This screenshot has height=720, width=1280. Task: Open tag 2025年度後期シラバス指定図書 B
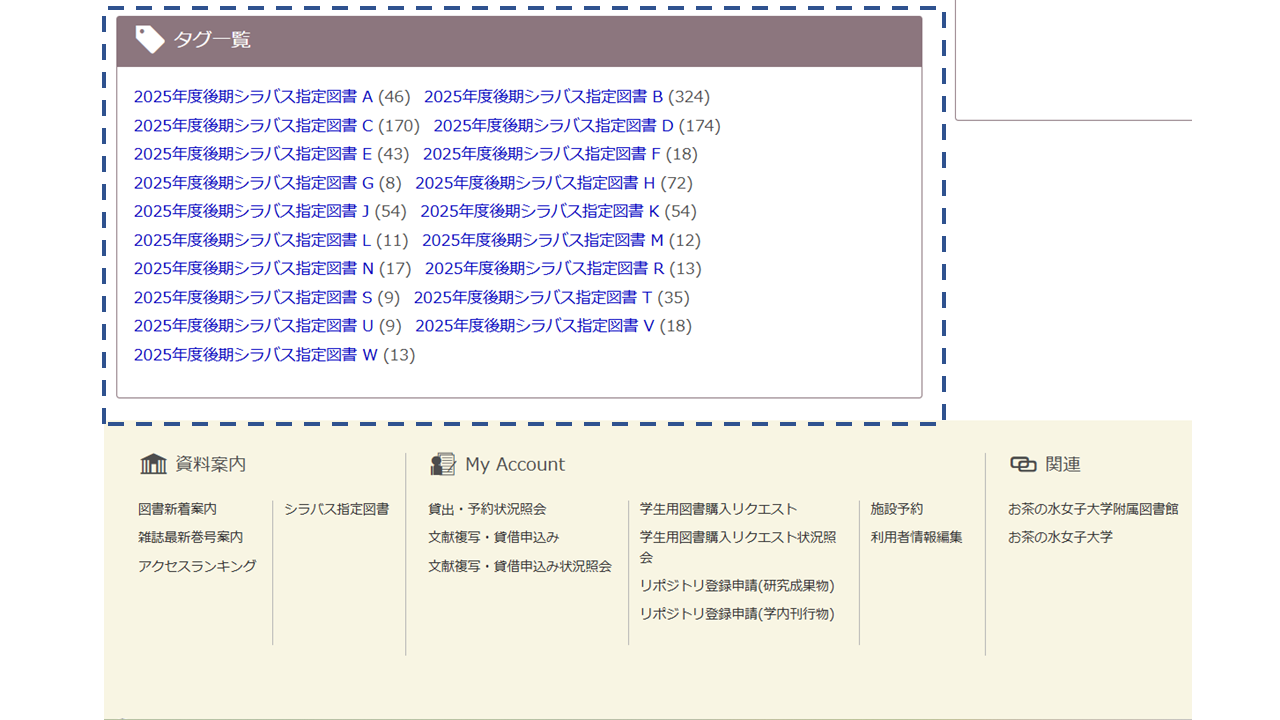point(543,97)
